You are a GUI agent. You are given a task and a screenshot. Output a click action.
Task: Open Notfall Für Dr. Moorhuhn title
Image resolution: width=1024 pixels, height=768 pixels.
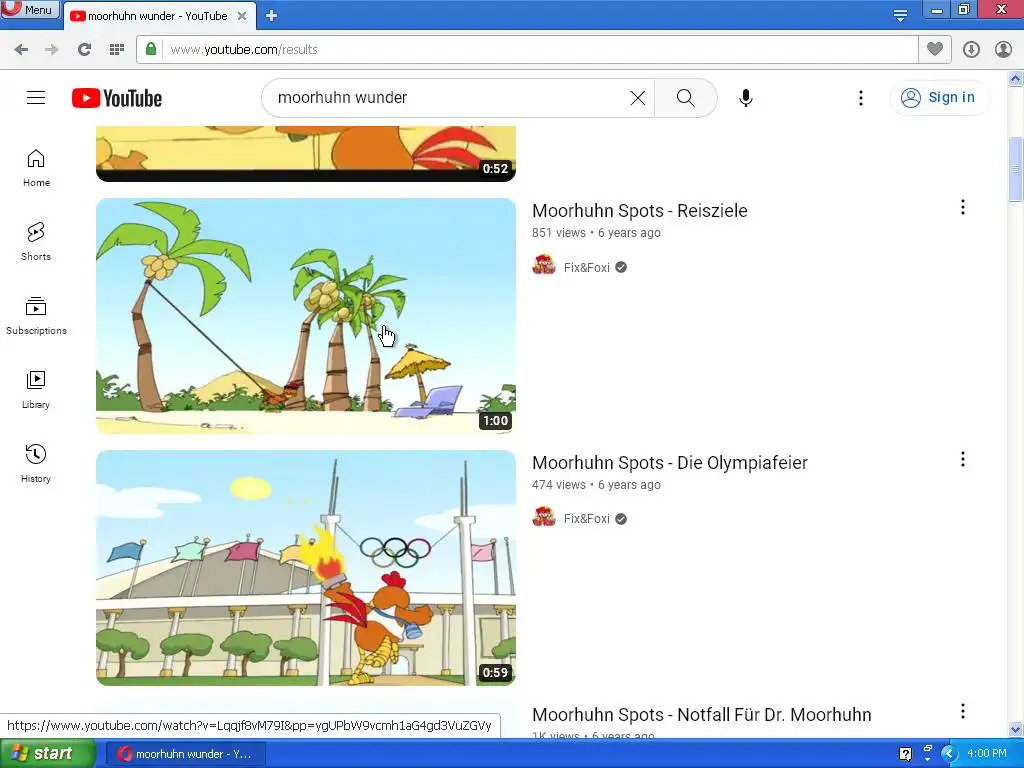pyautogui.click(x=701, y=714)
